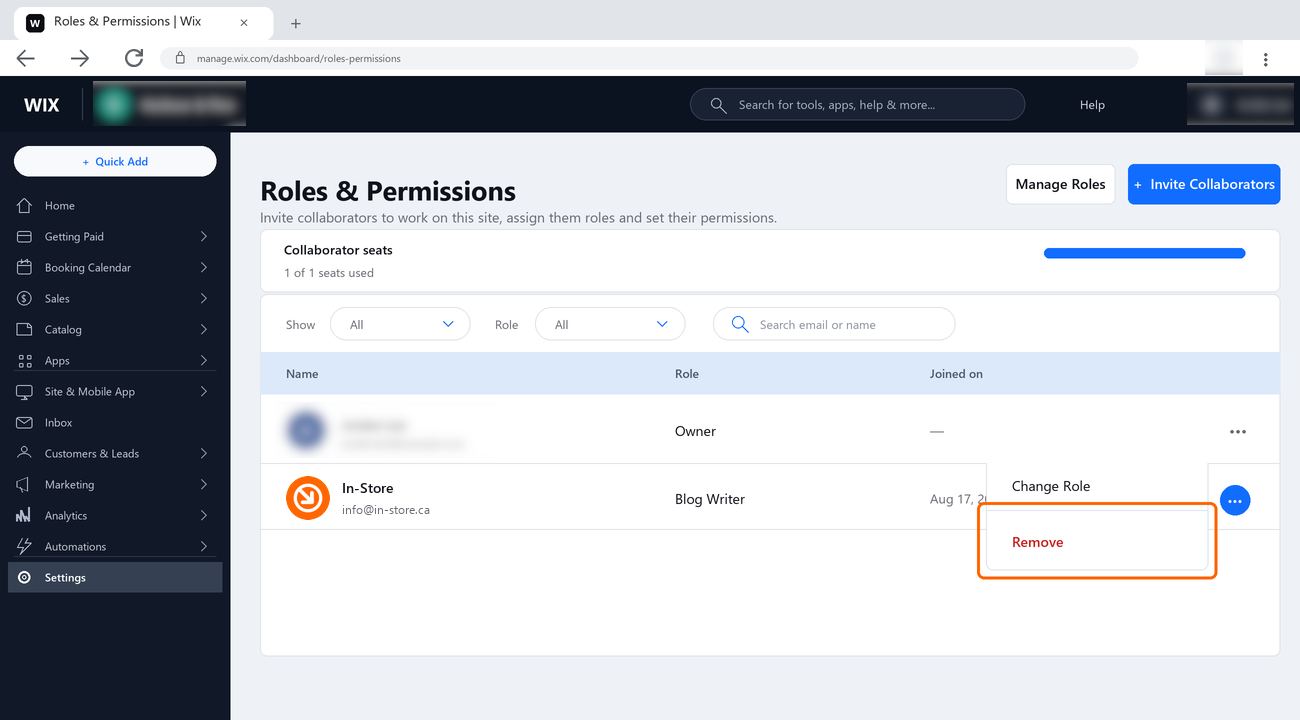Screen dimensions: 1300x720
Task: Expand the Analytics submenu chevron
Action: pyautogui.click(x=204, y=516)
